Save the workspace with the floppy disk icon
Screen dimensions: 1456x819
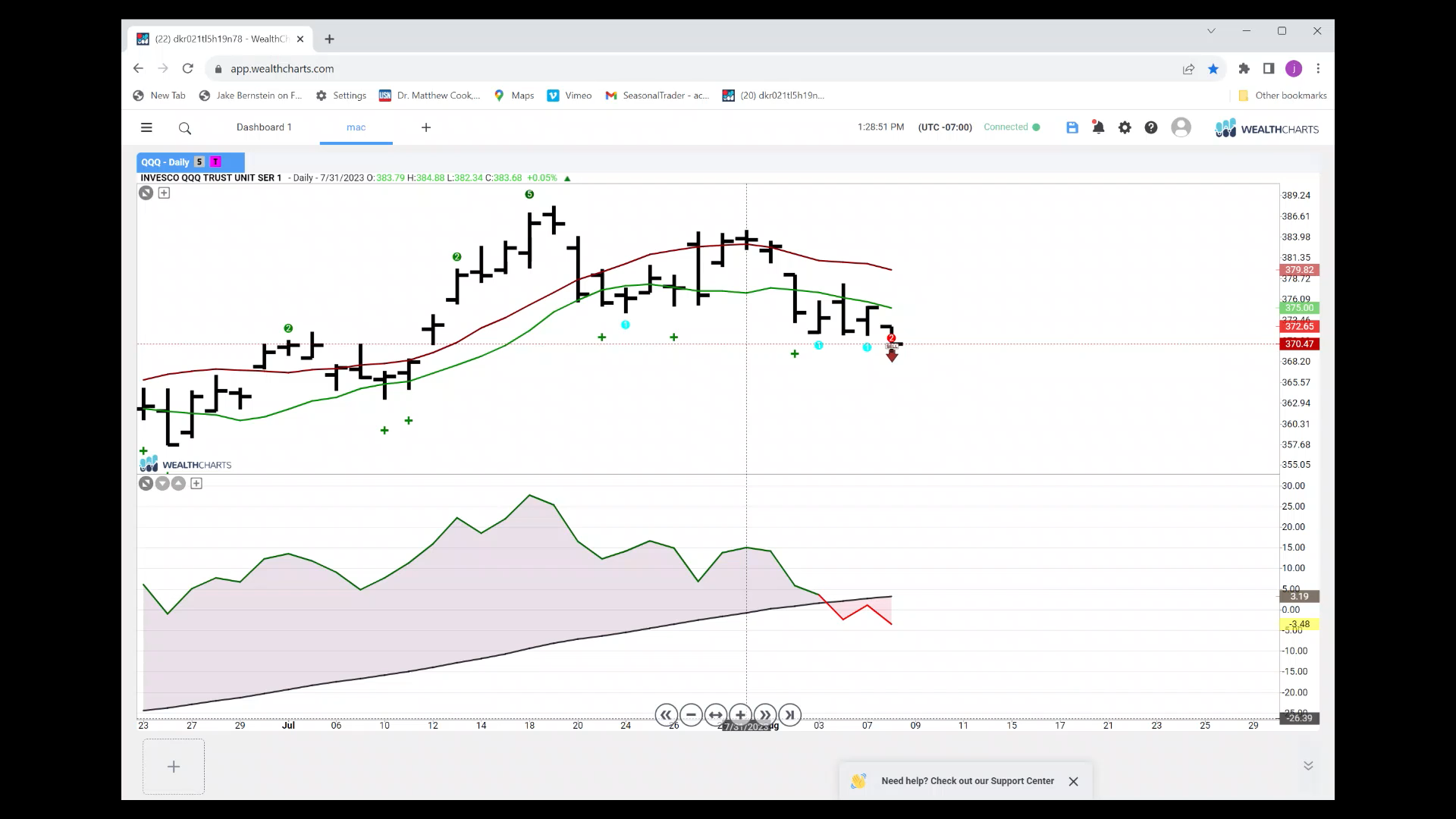tap(1072, 127)
